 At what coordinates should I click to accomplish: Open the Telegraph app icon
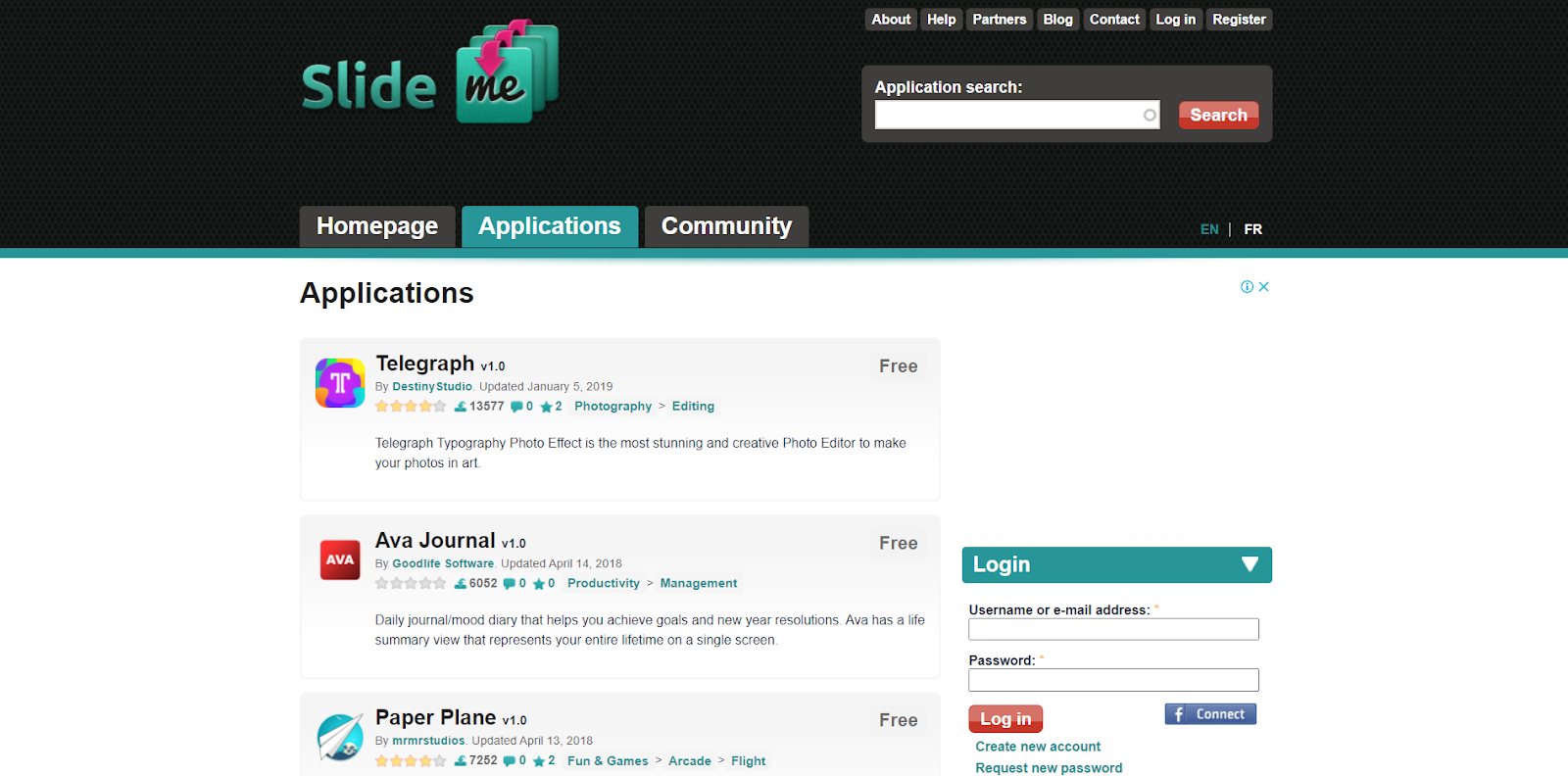point(340,382)
